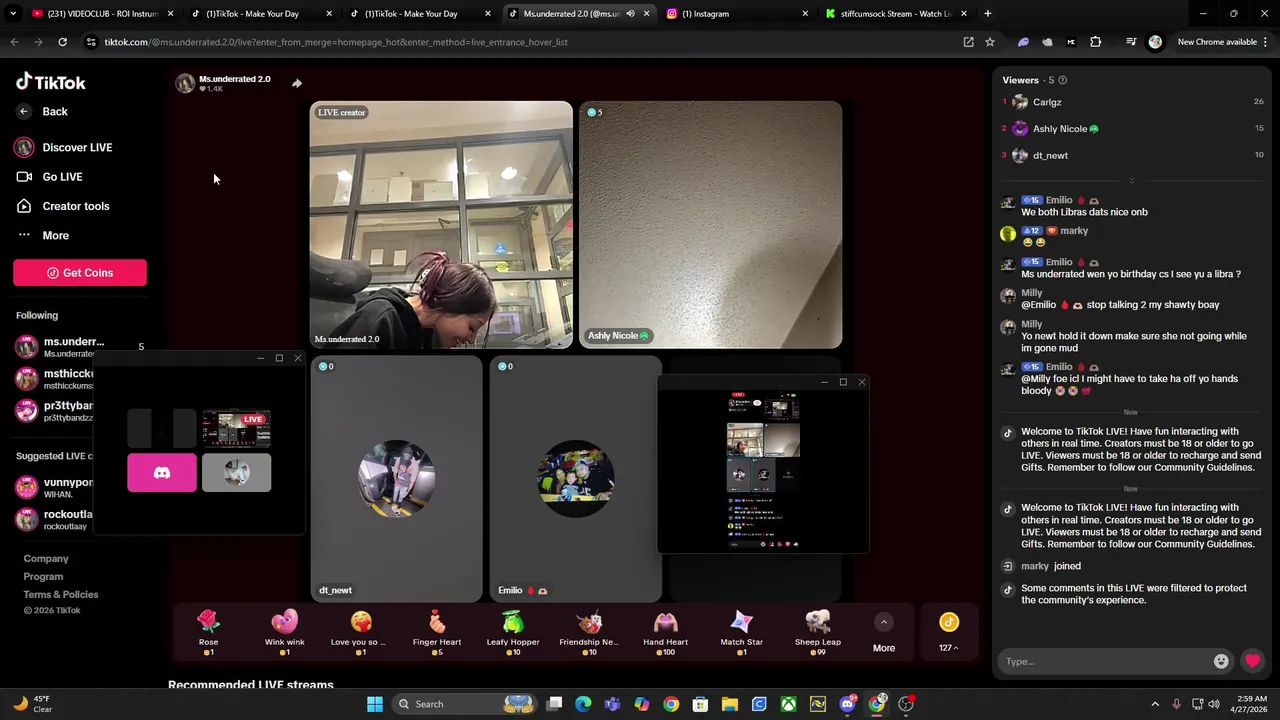
Task: Click the Ashly Nicole guest video
Action: click(x=711, y=225)
